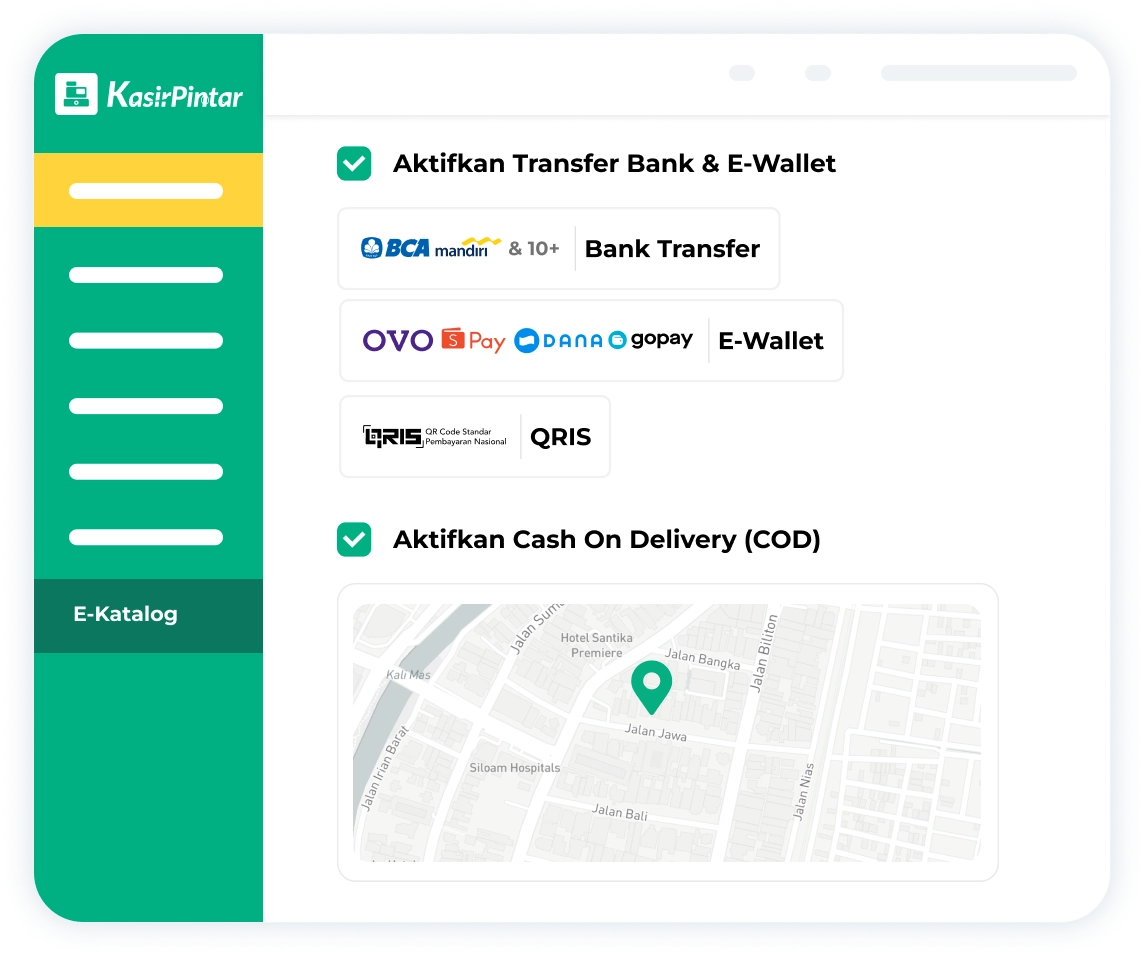Screen dimensions: 1144x956
Task: Click the Bank Transfer payment option
Action: point(672,249)
